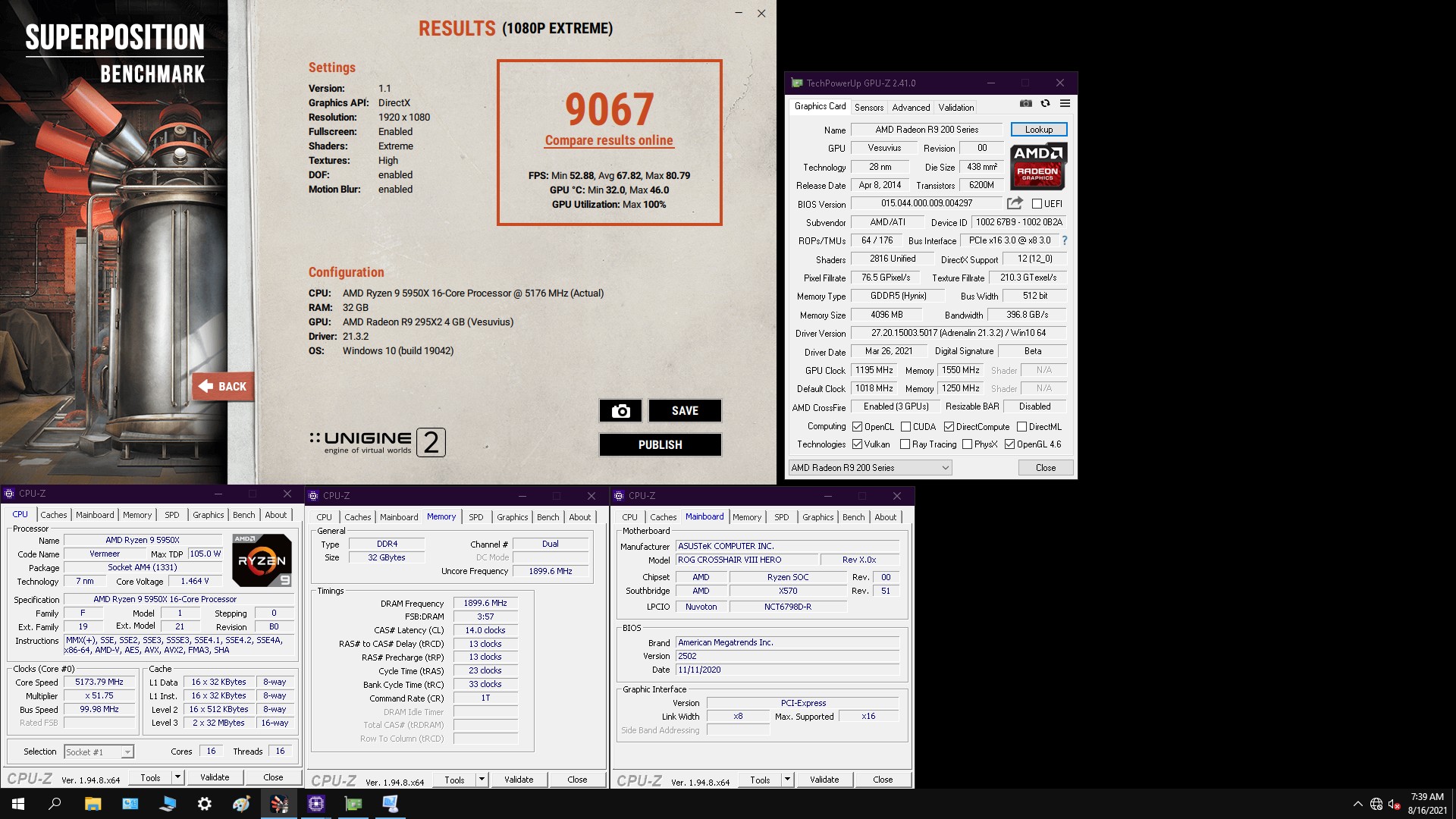Click the PUBLISH button

(x=660, y=445)
